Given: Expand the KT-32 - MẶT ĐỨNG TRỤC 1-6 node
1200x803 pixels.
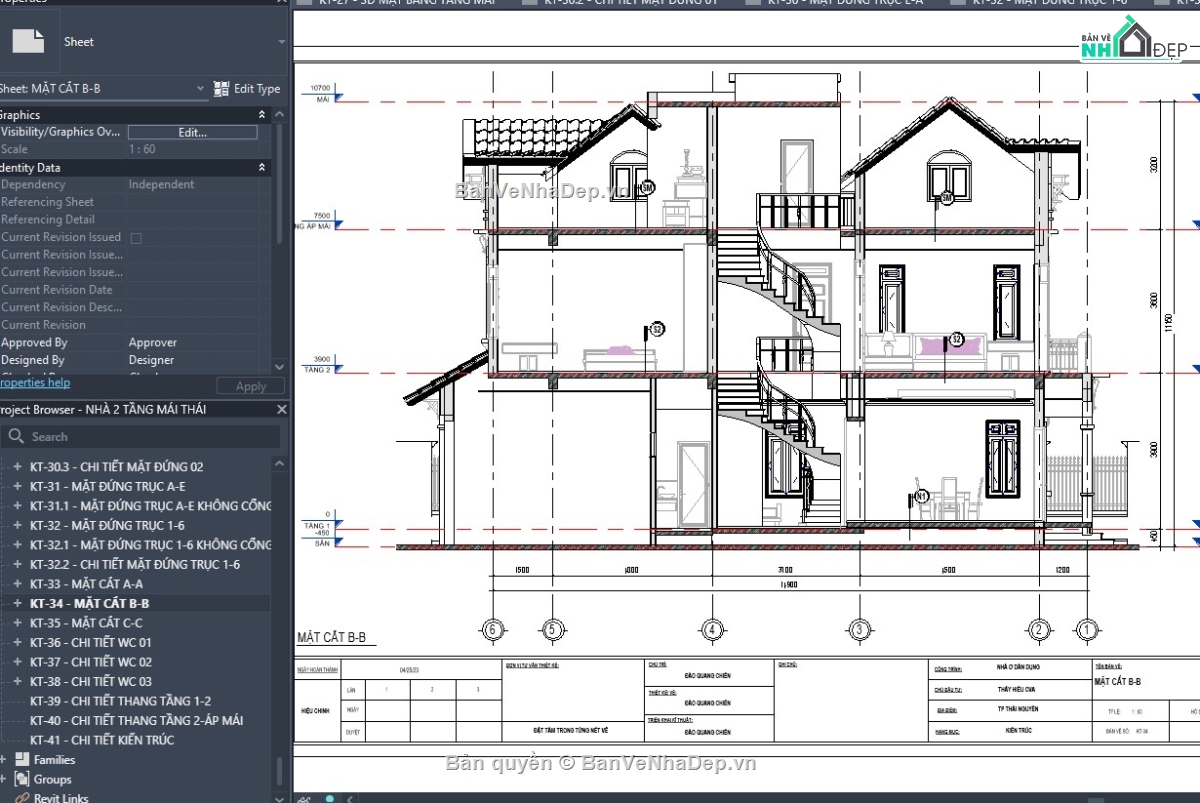Looking at the screenshot, I should click(x=17, y=525).
